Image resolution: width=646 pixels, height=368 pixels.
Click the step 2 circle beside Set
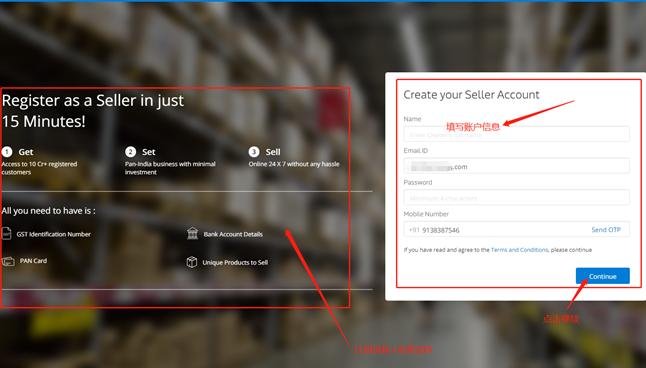click(131, 152)
